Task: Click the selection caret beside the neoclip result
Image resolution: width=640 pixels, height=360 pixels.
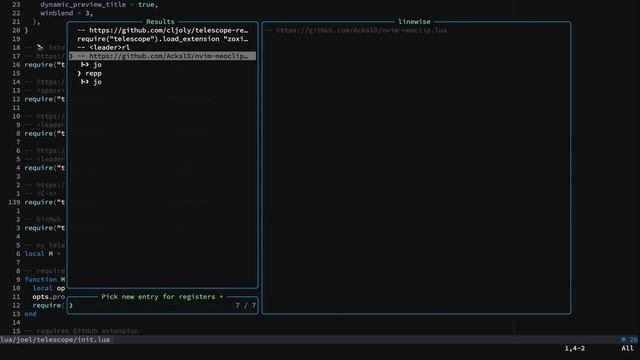Action: [71, 56]
